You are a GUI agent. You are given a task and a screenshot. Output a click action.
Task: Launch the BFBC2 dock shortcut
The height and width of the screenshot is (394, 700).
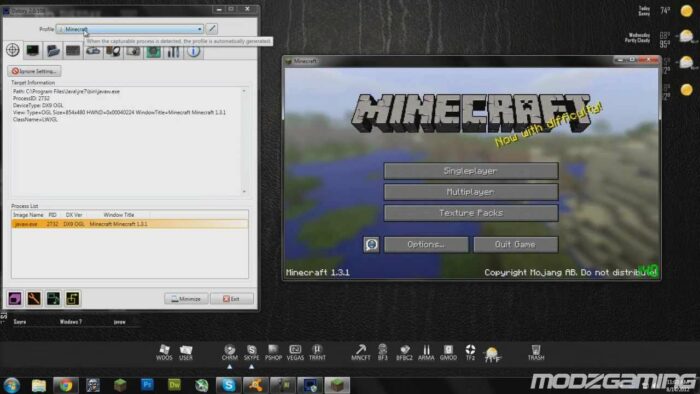(x=404, y=352)
